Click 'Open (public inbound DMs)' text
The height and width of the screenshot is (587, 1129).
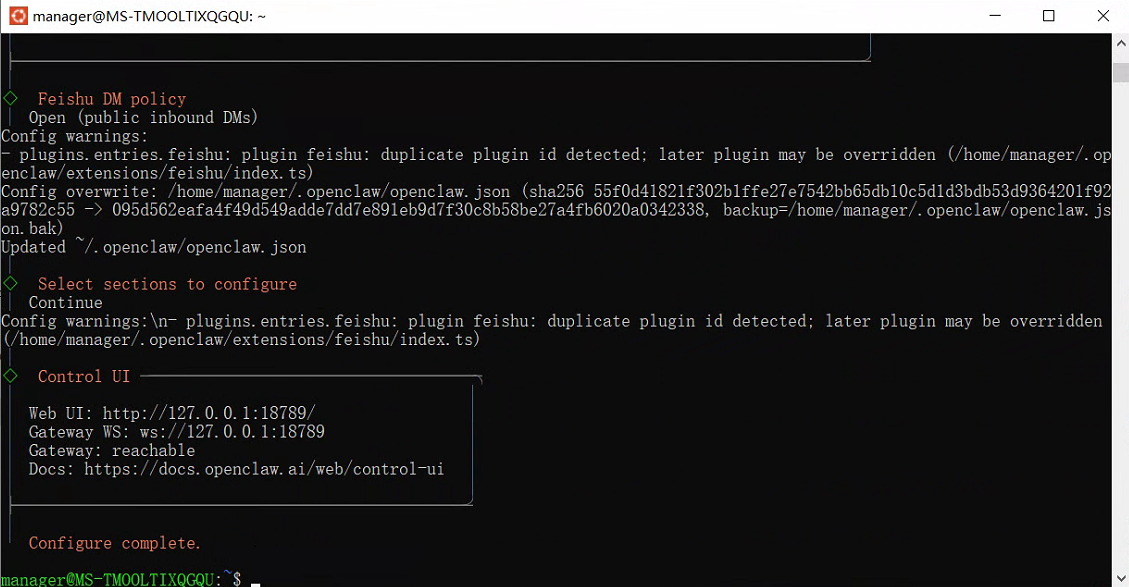pos(143,117)
